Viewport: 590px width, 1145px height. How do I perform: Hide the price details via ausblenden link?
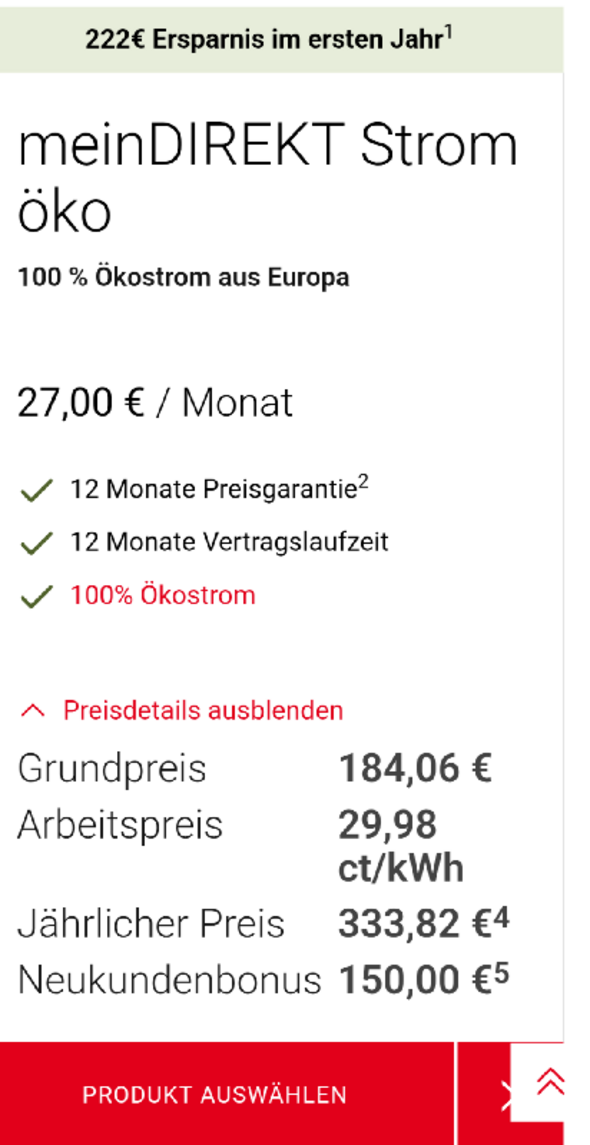pyautogui.click(x=202, y=710)
